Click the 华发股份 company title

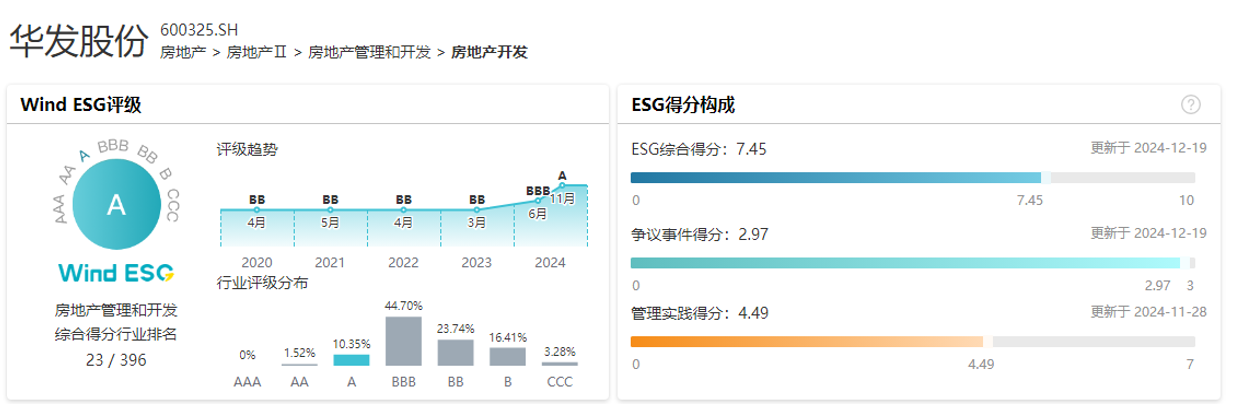(x=81, y=40)
